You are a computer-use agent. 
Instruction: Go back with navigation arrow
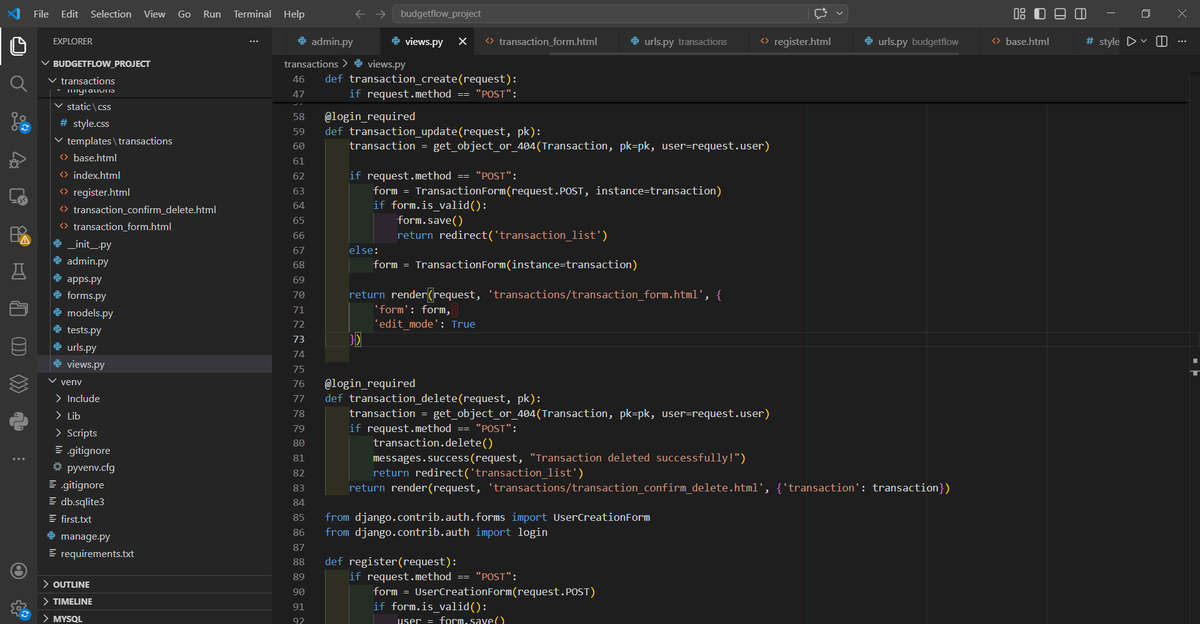point(361,14)
